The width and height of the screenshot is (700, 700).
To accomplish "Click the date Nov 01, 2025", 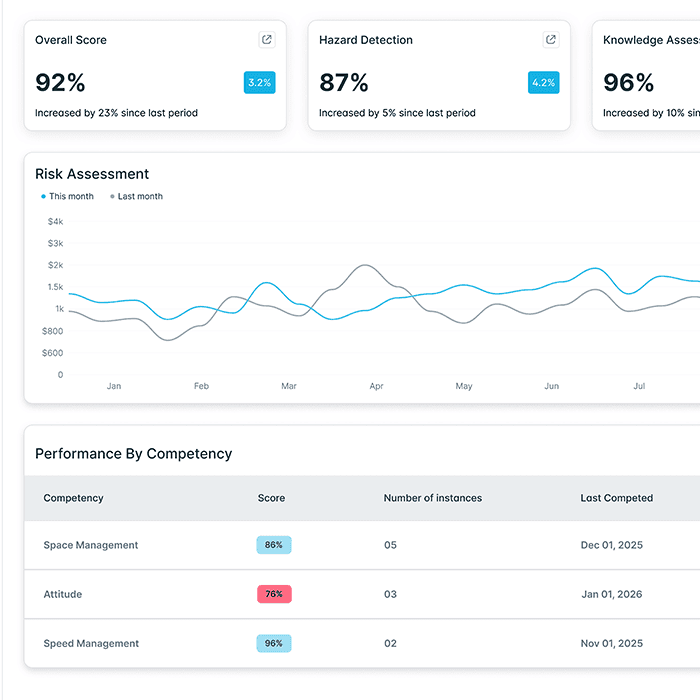I will coord(612,643).
